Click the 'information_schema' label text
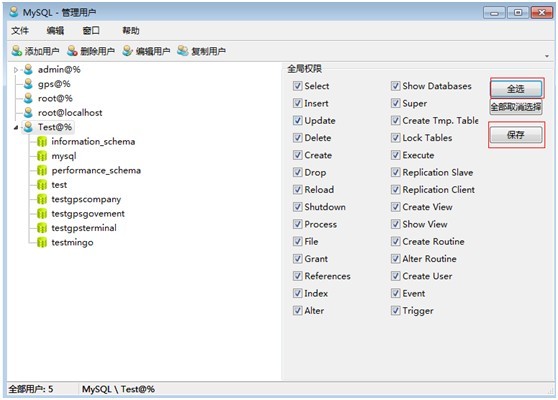 click(93, 142)
